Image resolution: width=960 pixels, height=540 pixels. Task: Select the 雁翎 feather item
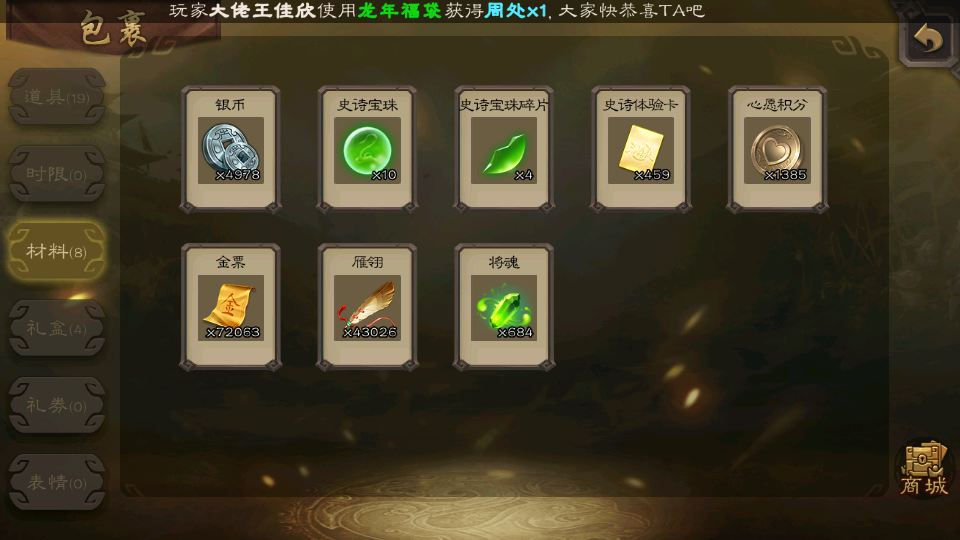[367, 307]
